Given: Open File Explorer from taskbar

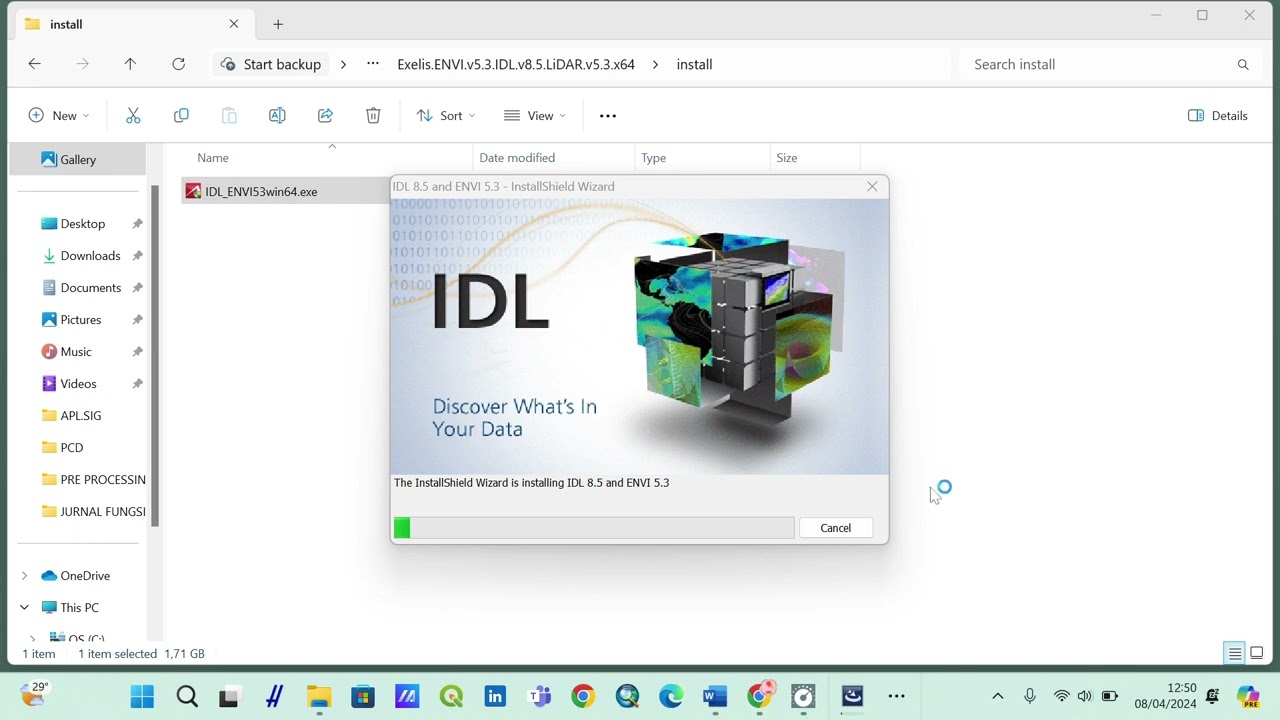Looking at the screenshot, I should pyautogui.click(x=318, y=696).
